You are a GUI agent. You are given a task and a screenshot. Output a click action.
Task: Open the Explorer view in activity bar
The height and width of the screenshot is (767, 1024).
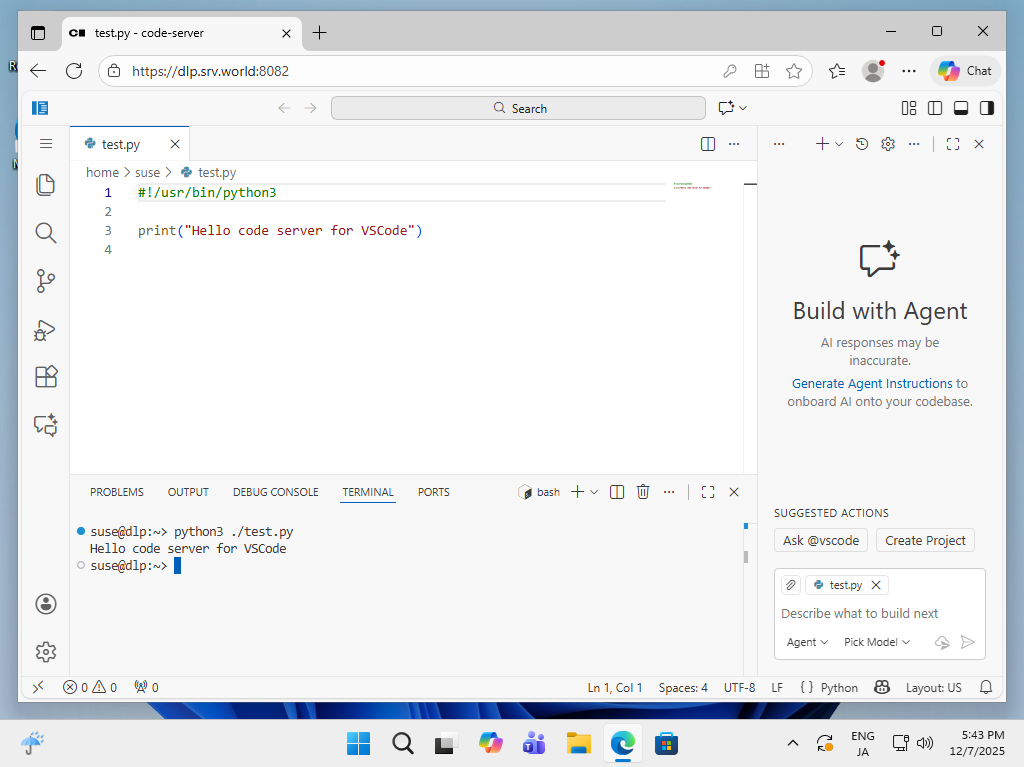click(x=46, y=185)
